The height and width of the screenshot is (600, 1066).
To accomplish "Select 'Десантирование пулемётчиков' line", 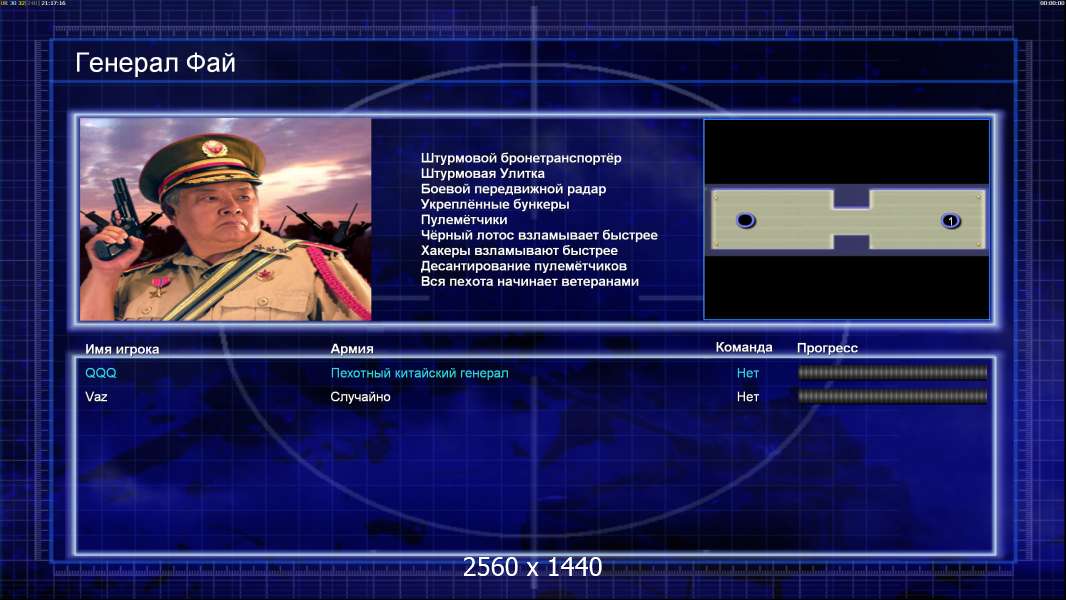I will pyautogui.click(x=523, y=266).
